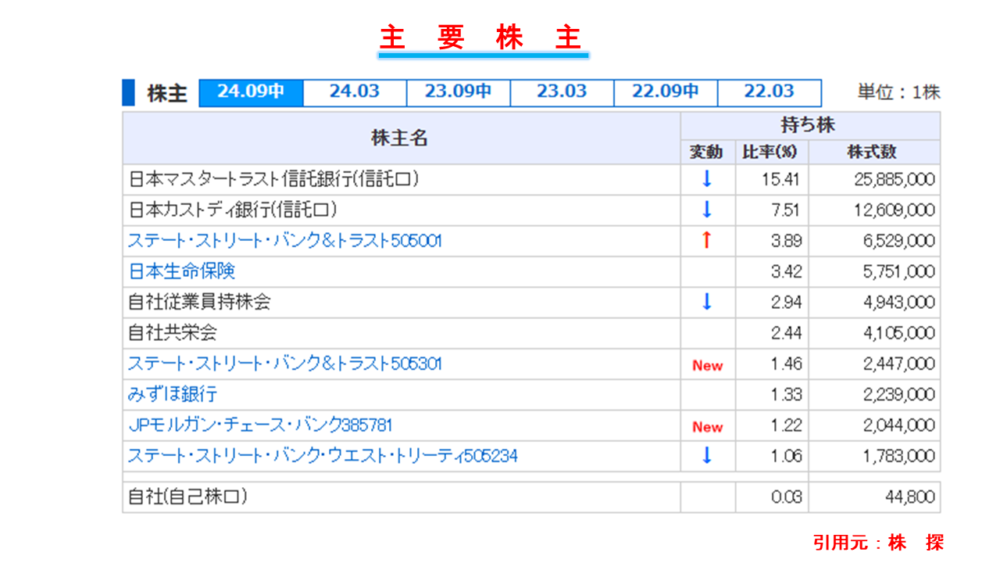
Task: Click share count 4,105,000
Action: point(899,333)
